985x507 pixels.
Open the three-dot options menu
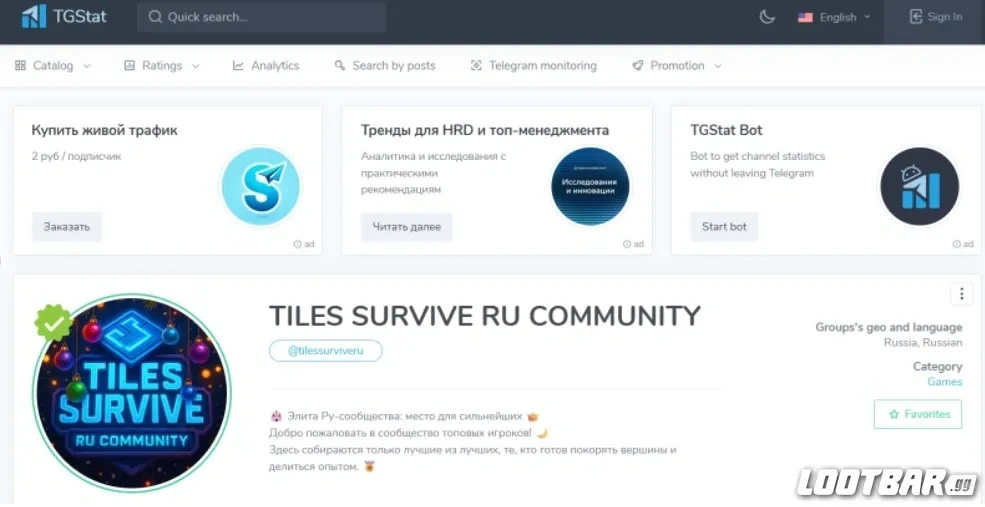coord(961,293)
